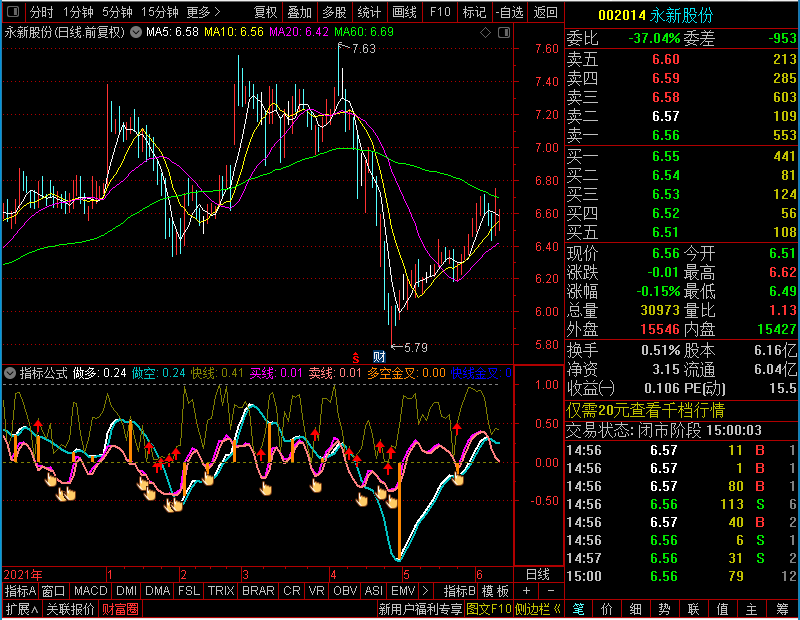Expand the 指标公式 indicator dropdown

pyautogui.click(x=10, y=373)
